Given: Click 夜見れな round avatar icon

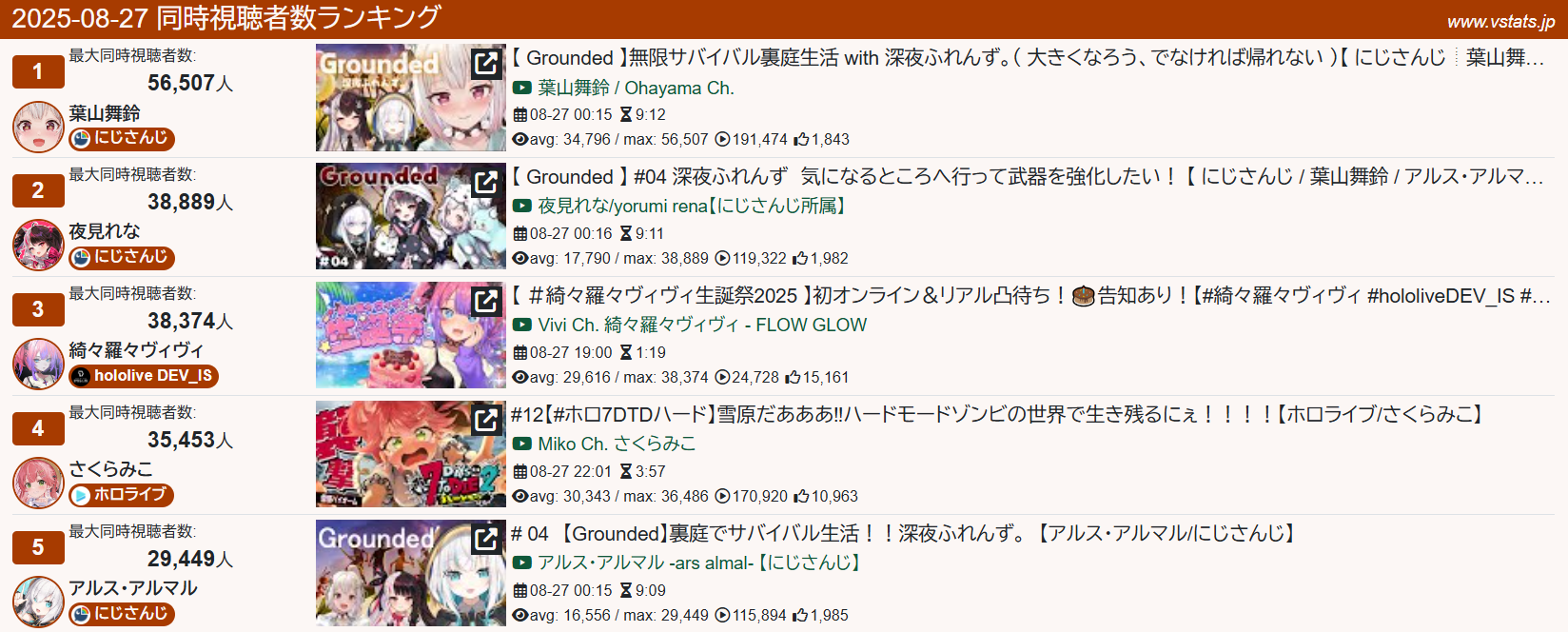Looking at the screenshot, I should pos(38,246).
